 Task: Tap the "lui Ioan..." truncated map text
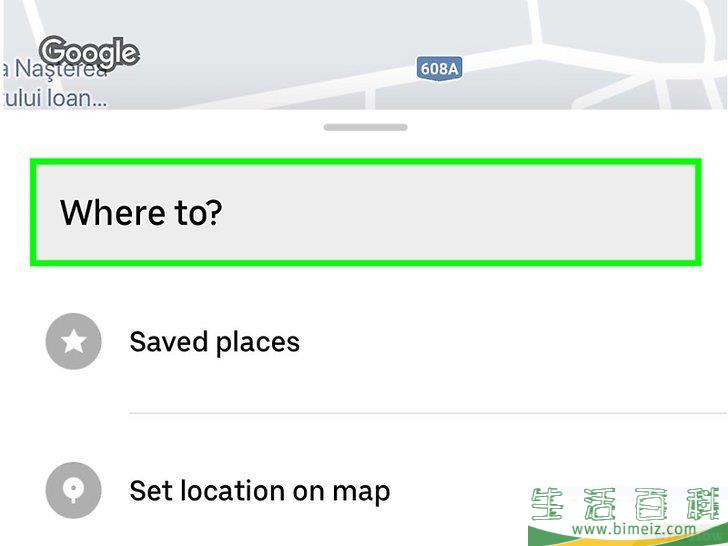(x=55, y=98)
